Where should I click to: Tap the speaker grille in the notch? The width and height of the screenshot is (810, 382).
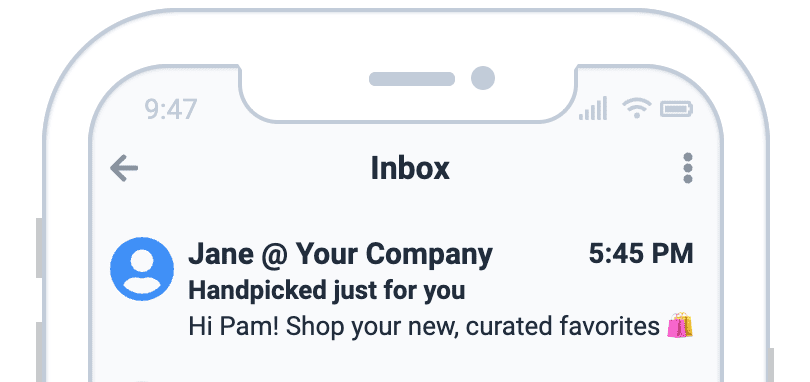[x=412, y=79]
